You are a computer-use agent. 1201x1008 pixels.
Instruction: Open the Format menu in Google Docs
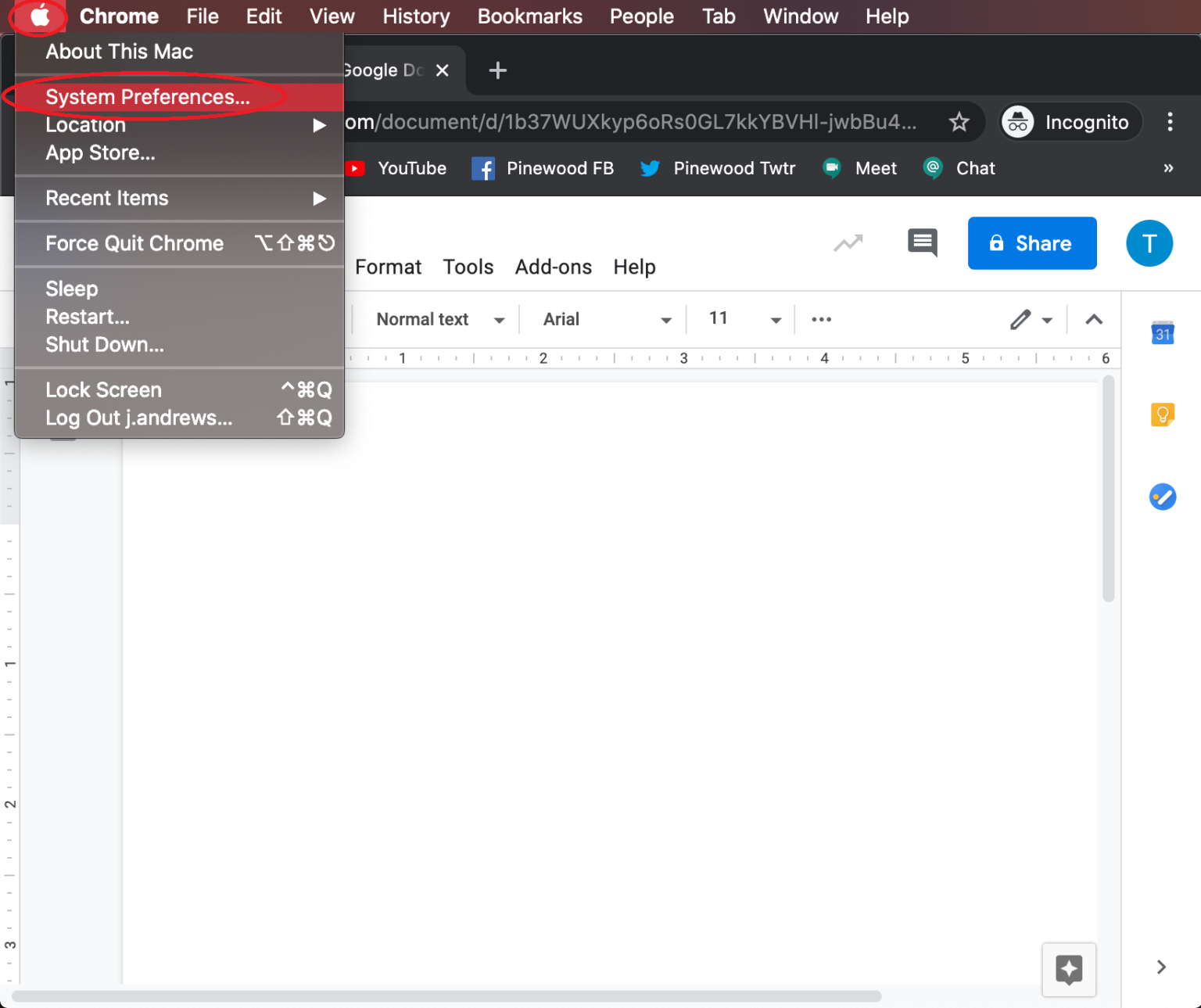(x=388, y=267)
